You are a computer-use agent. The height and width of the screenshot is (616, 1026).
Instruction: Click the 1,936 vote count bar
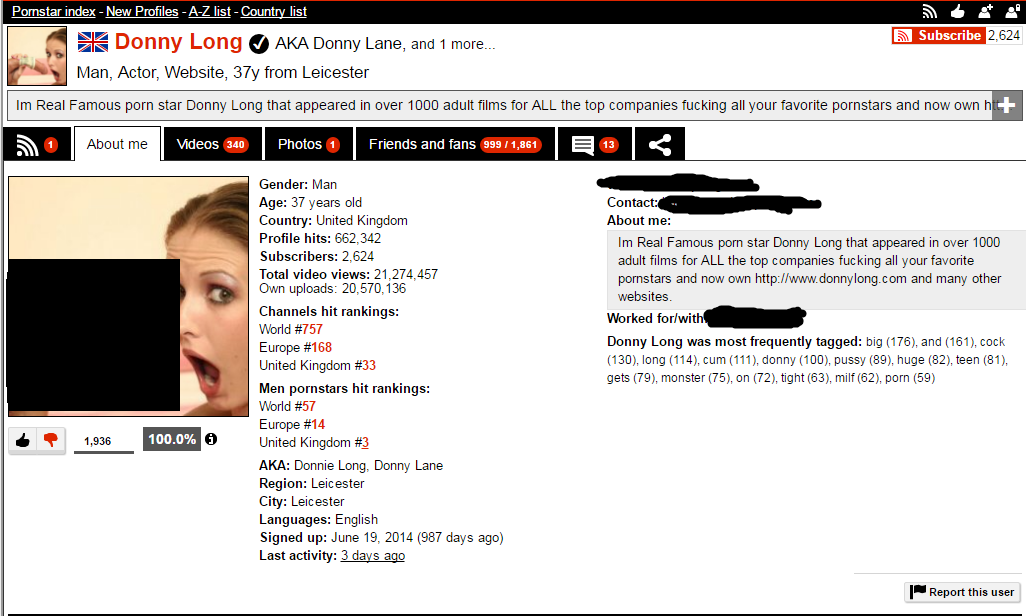click(104, 441)
